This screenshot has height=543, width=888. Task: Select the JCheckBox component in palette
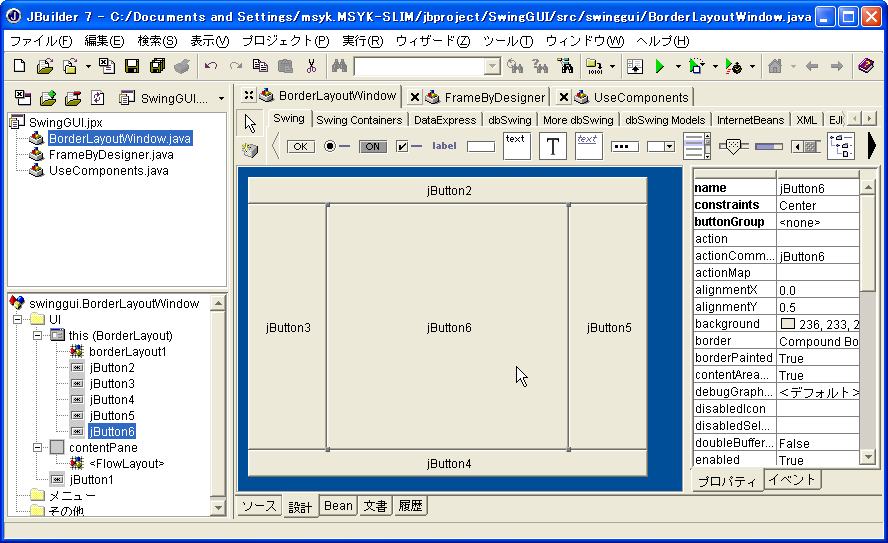409,146
